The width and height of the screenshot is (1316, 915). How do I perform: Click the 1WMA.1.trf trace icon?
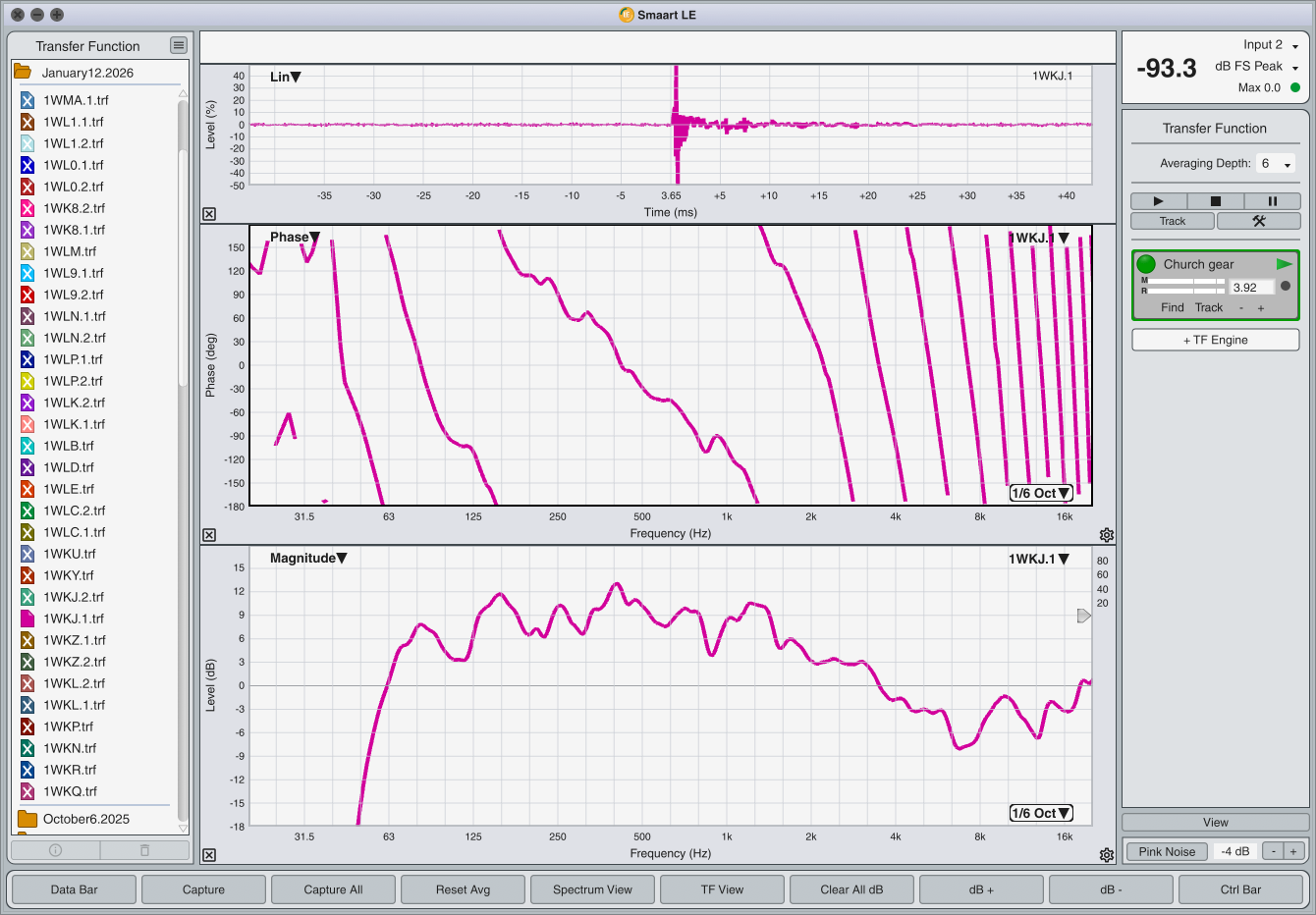pos(27,100)
